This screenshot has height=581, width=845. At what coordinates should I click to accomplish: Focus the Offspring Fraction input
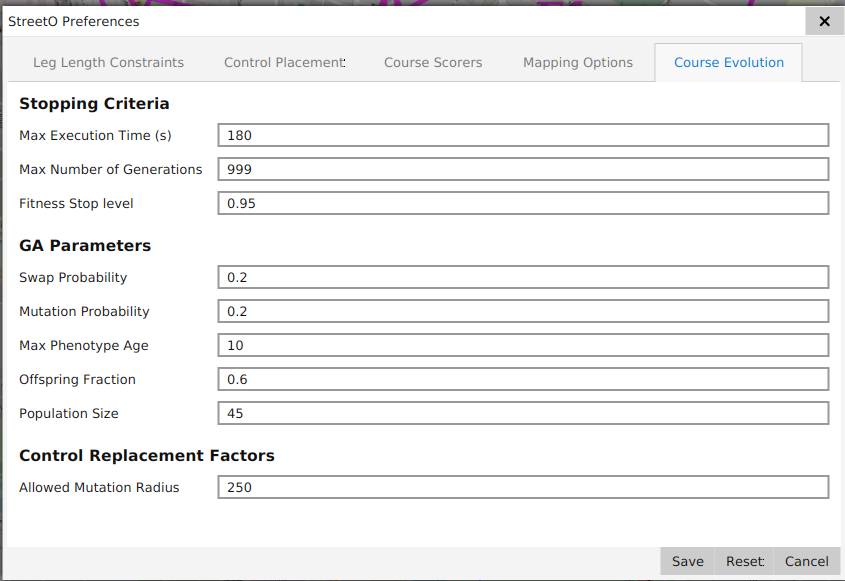point(523,379)
